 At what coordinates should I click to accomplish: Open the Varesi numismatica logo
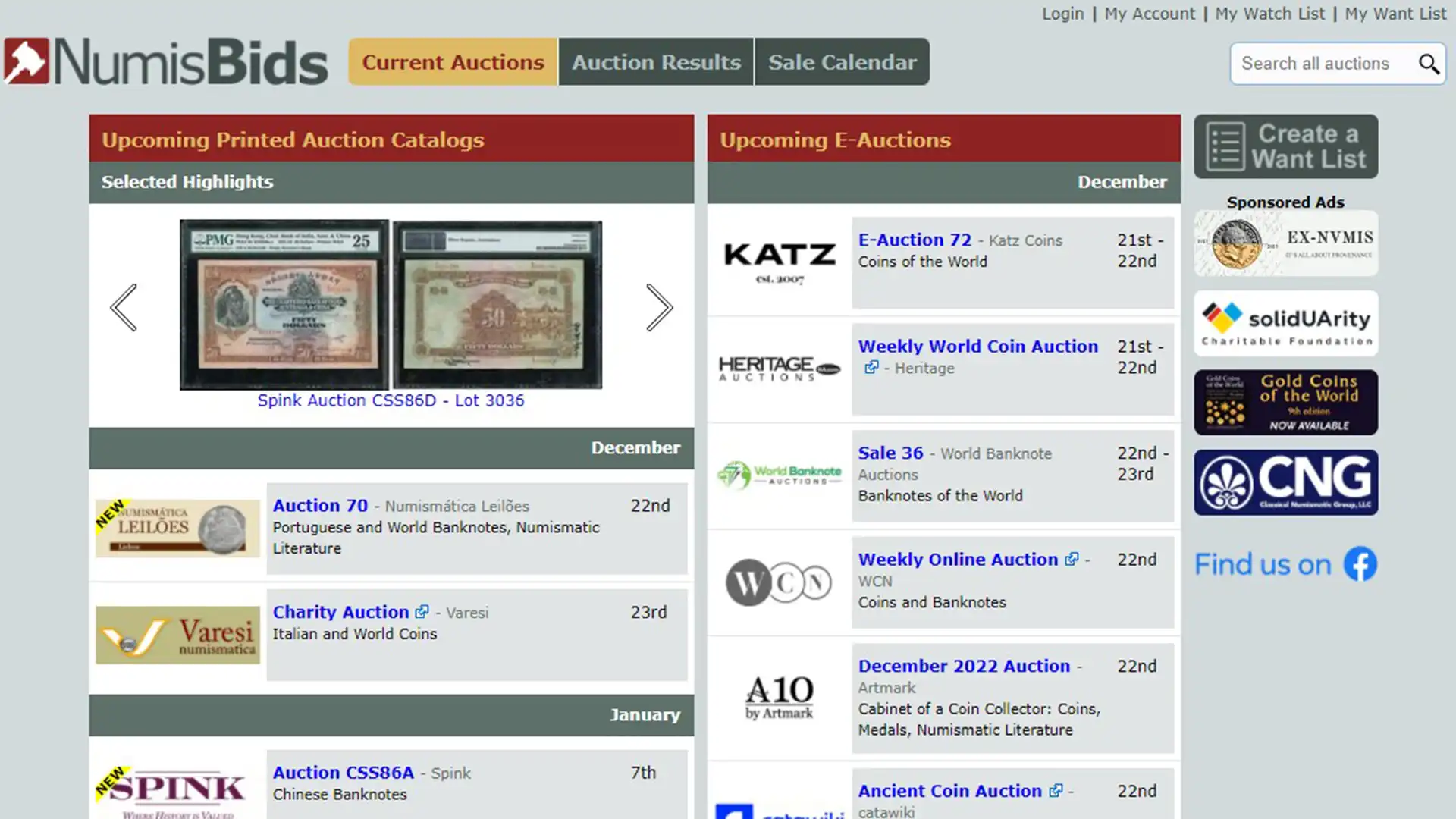point(177,635)
